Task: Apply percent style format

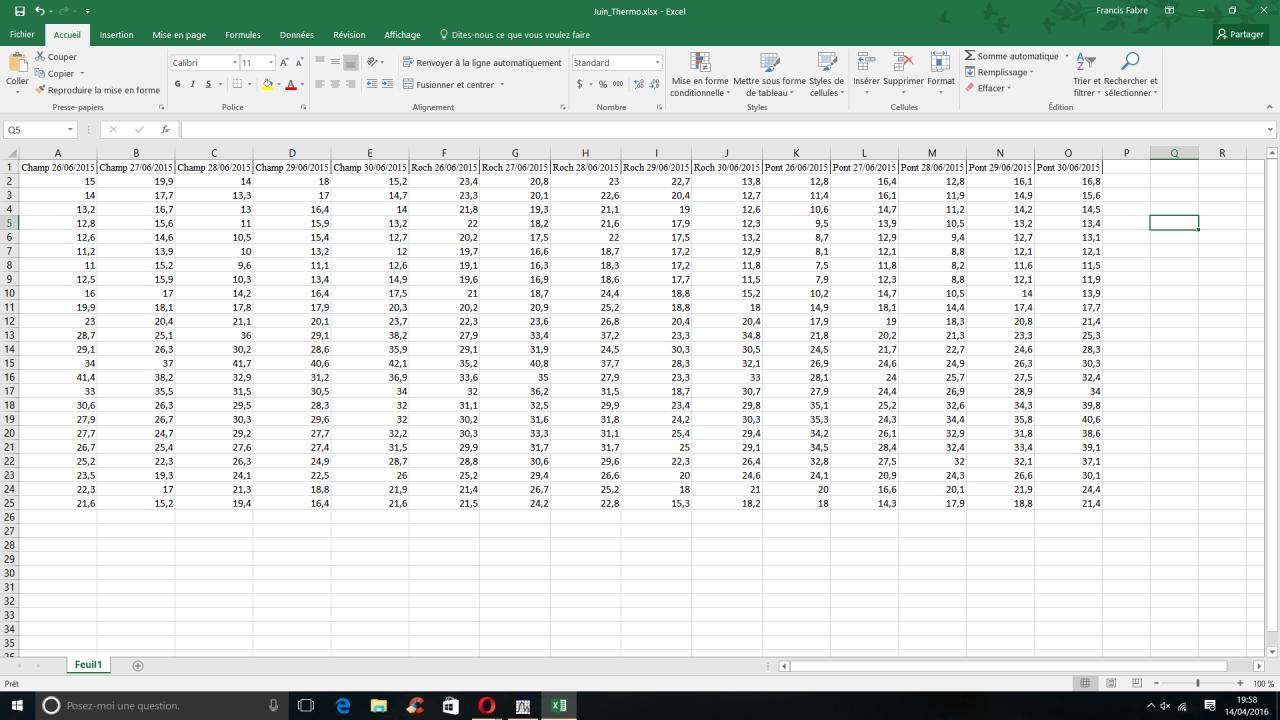Action: 602,84
